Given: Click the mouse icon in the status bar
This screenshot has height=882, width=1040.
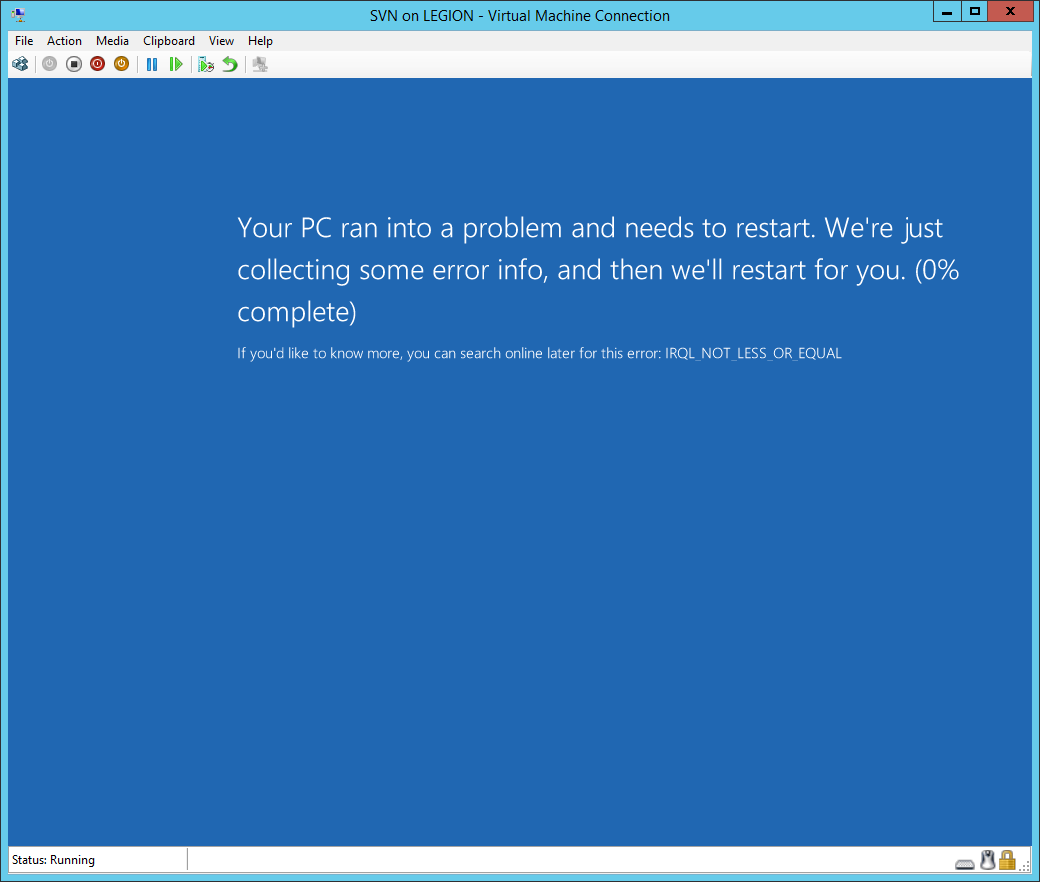Looking at the screenshot, I should pos(987,860).
